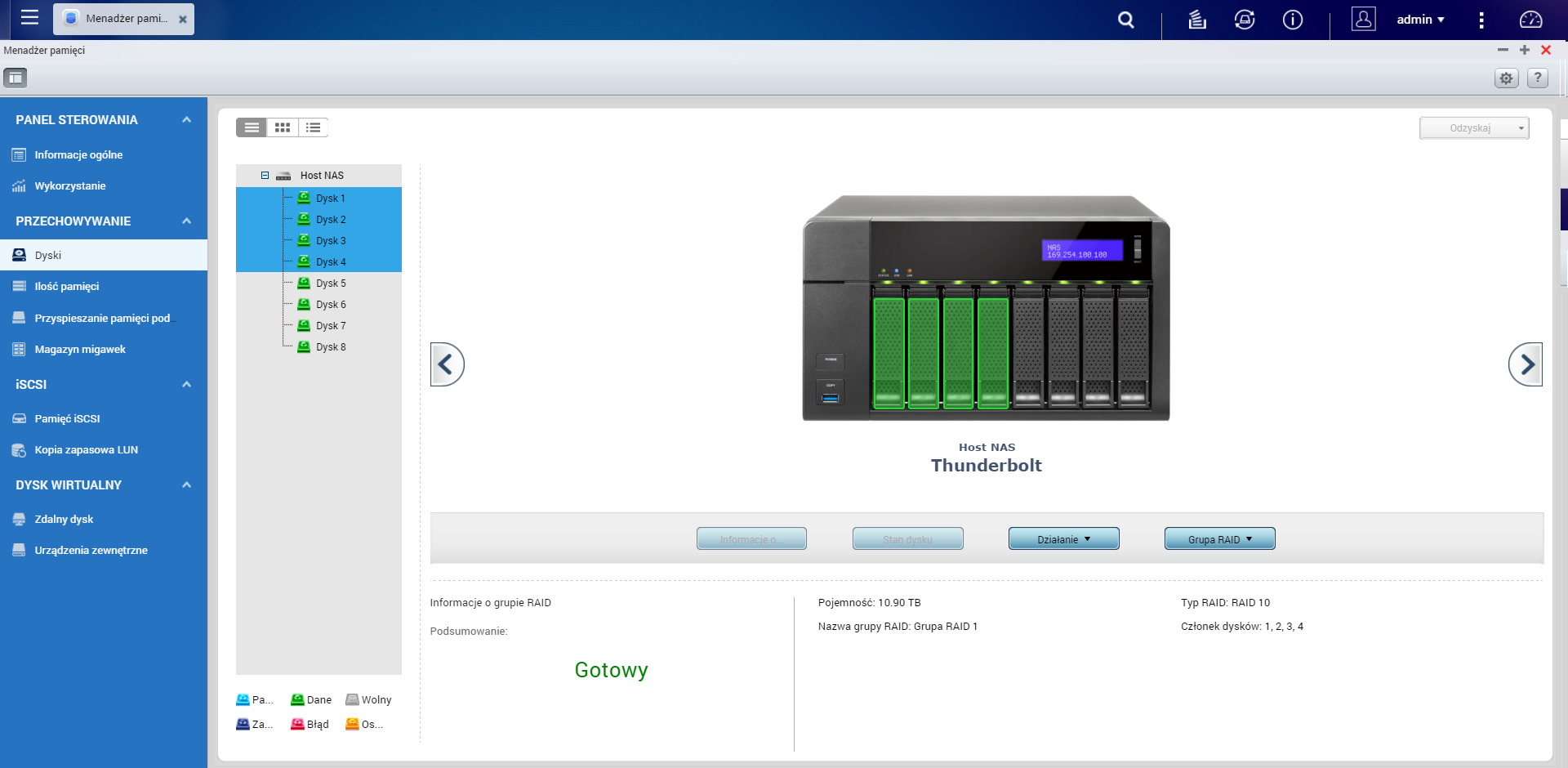Viewport: 1568px width, 768px height.
Task: Open Pamięć iSCSI in the sidebar
Action: [104, 418]
